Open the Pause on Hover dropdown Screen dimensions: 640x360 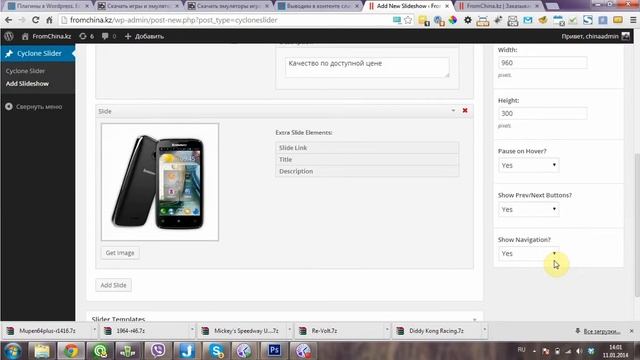tap(529, 165)
